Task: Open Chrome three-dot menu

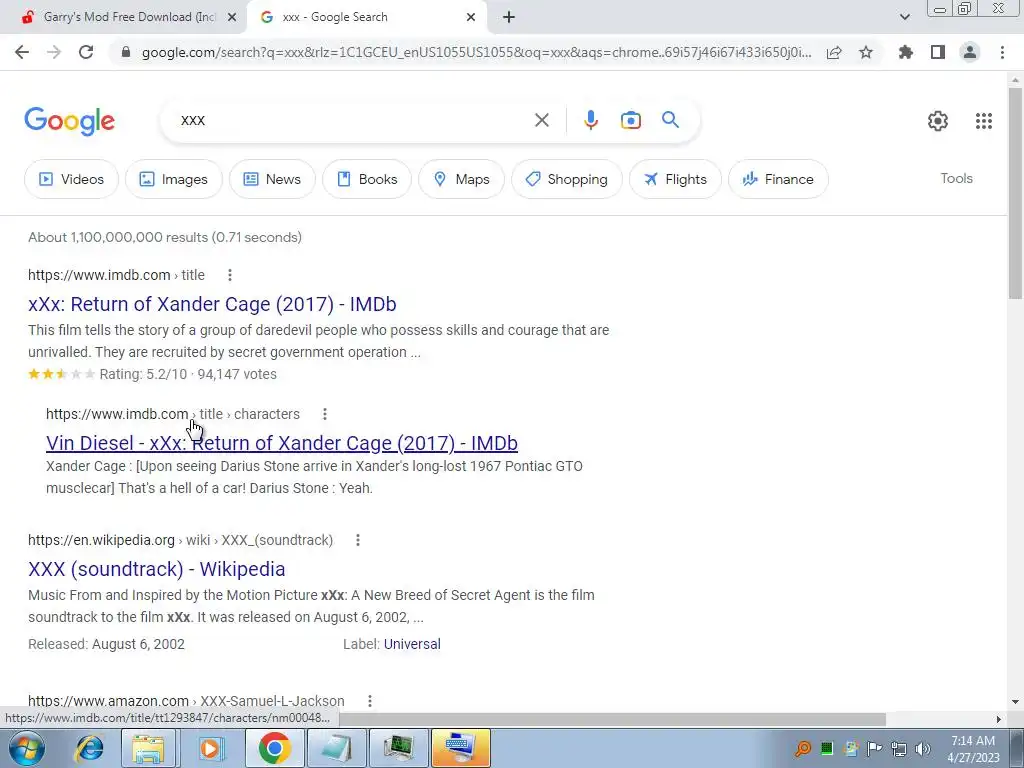Action: pos(1002,52)
